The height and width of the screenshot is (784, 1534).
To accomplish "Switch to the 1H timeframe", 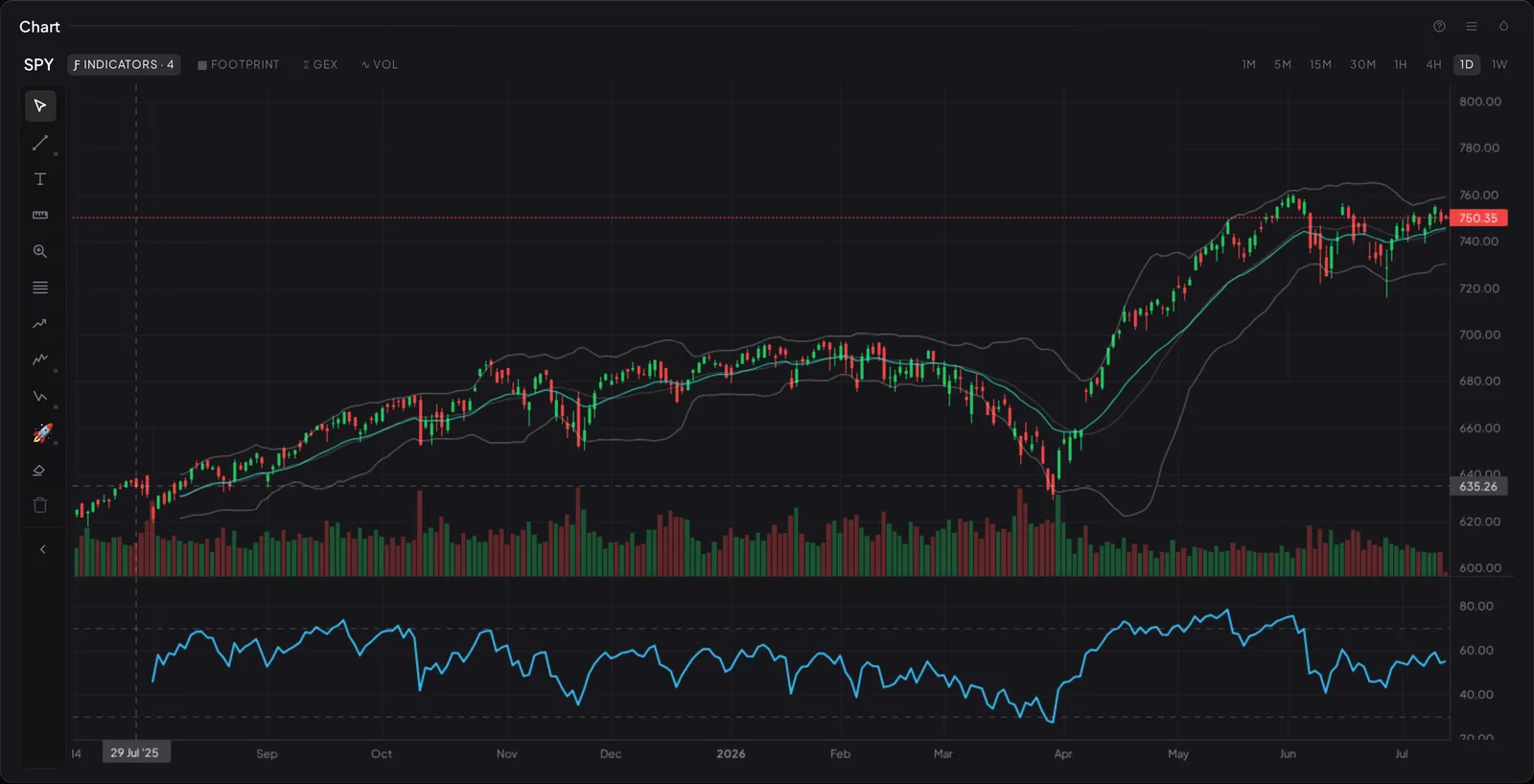I will 1401,64.
